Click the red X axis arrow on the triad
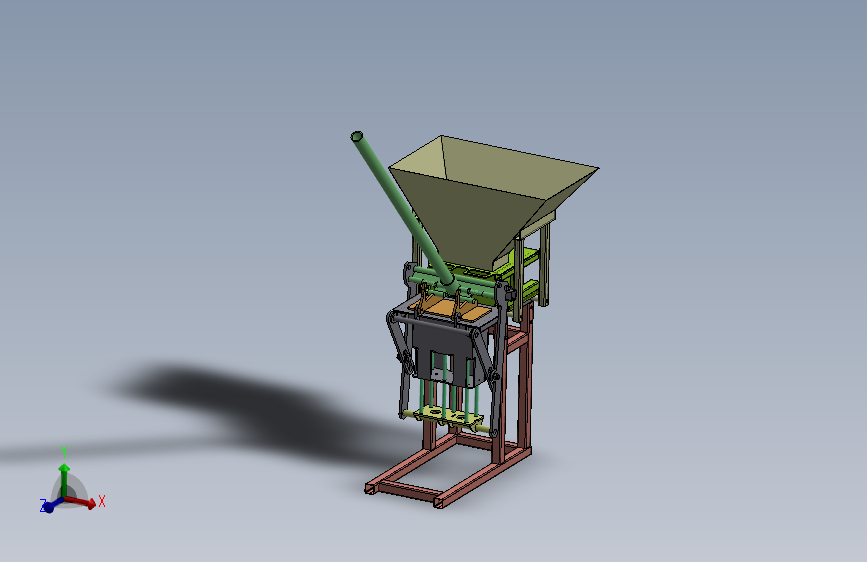 point(81,502)
